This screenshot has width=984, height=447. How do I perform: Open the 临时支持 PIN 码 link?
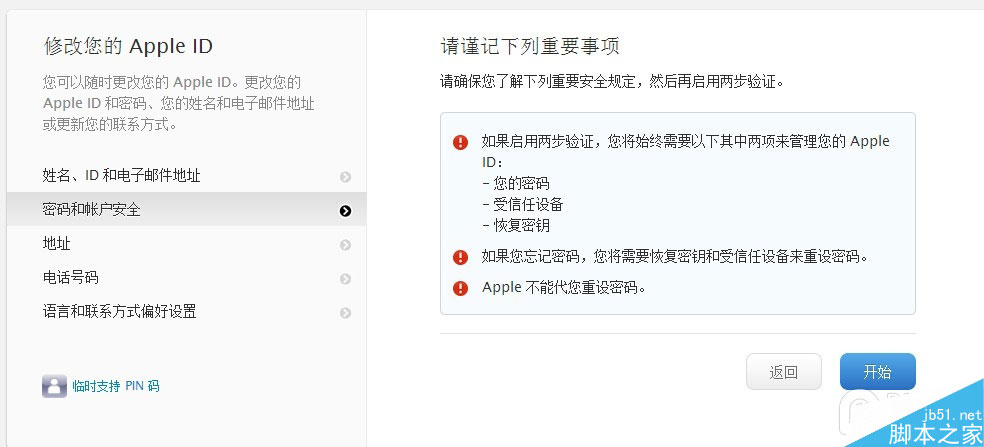(x=115, y=386)
